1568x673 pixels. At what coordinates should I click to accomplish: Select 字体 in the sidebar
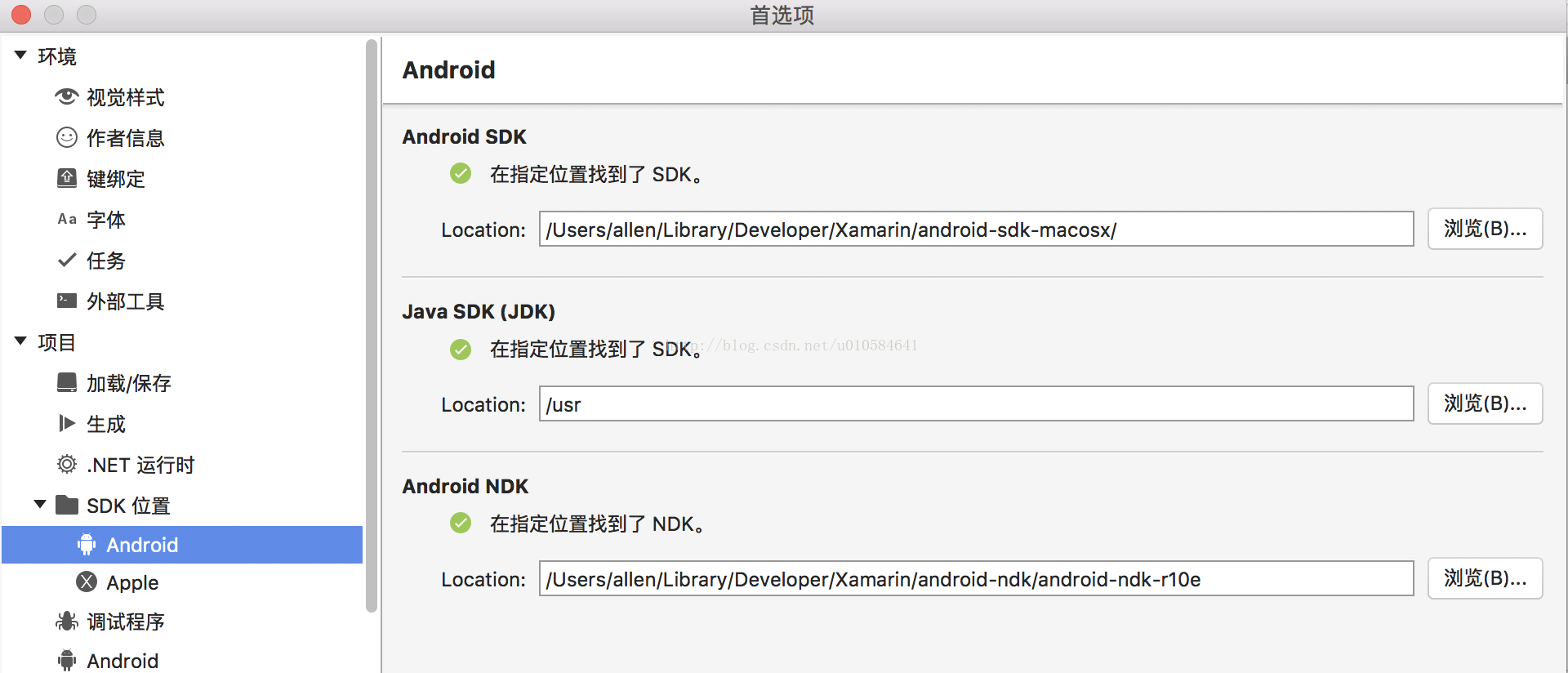coord(106,220)
